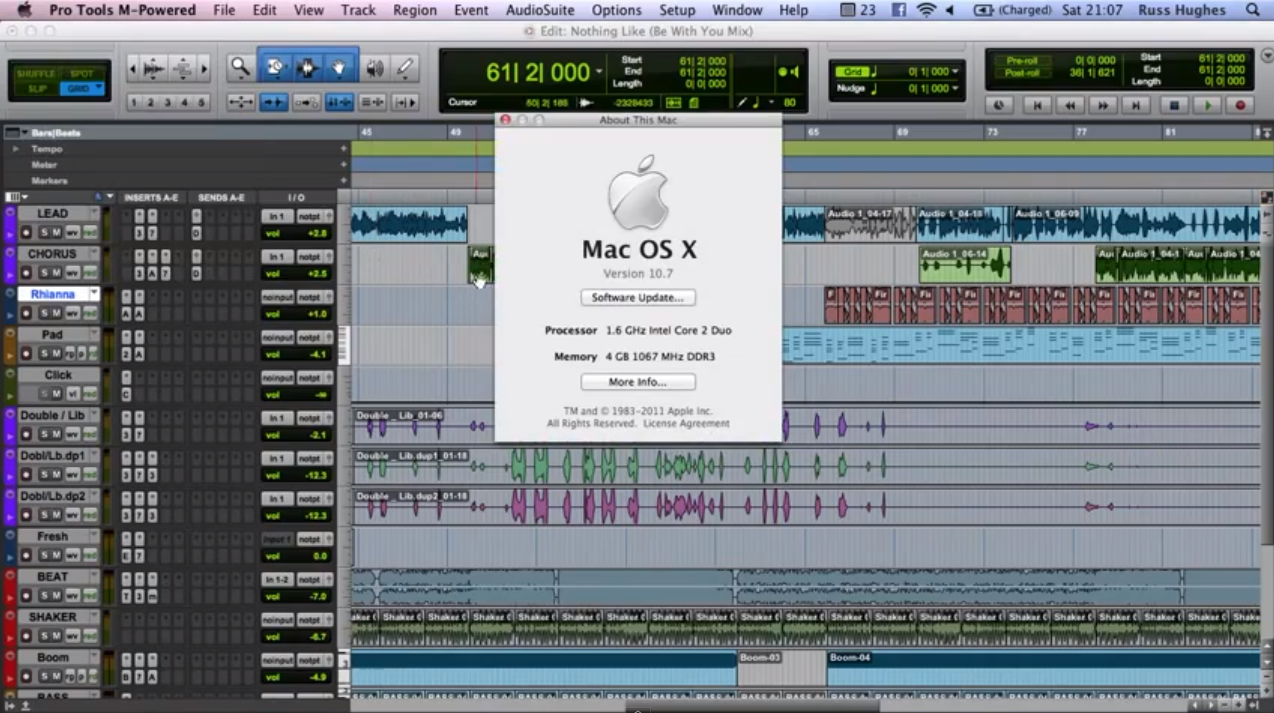Click the Software Update button
The width and height of the screenshot is (1274, 713).
637,297
